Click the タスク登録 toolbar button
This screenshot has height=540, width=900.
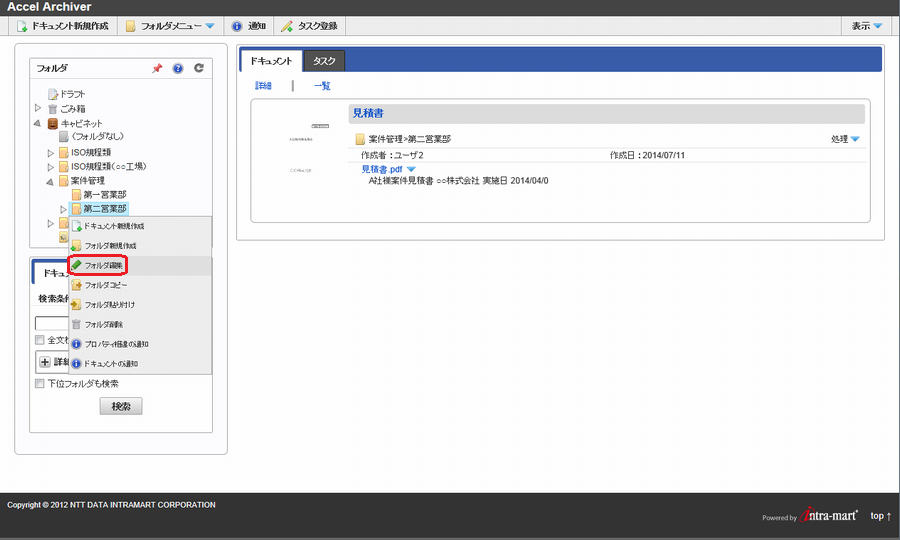pyautogui.click(x=309, y=26)
